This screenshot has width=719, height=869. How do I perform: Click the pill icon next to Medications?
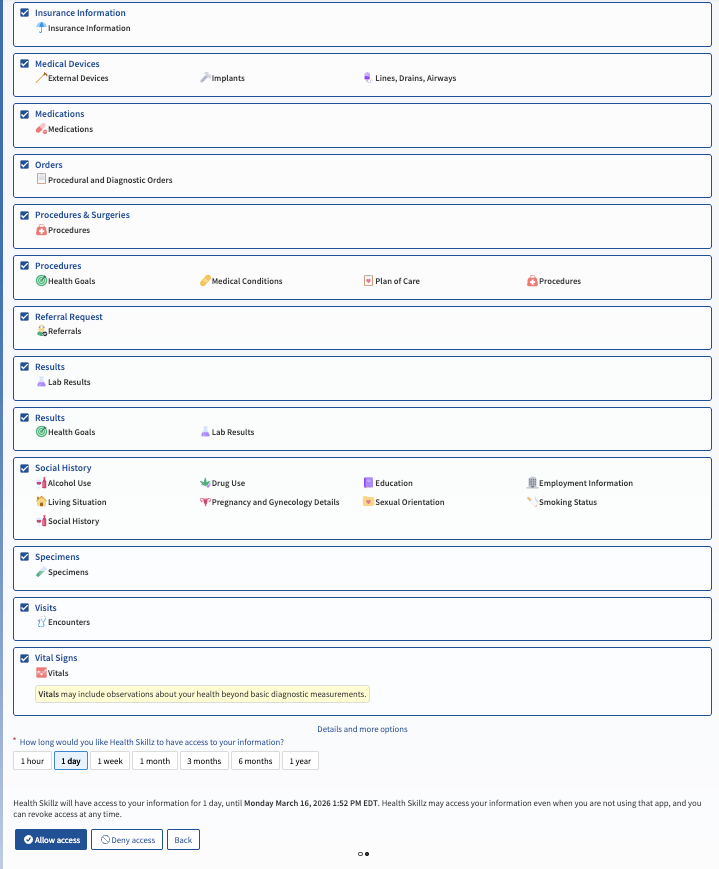(41, 129)
